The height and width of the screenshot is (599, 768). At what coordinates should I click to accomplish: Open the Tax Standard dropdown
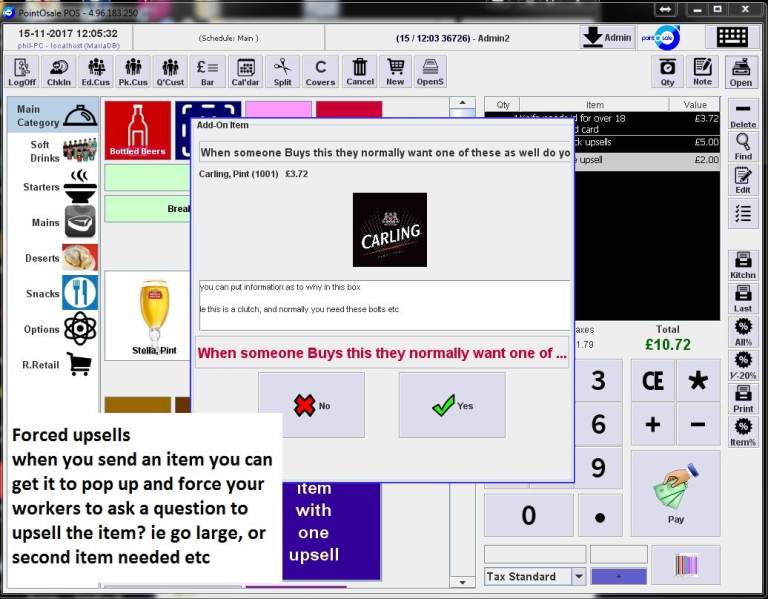click(x=578, y=577)
